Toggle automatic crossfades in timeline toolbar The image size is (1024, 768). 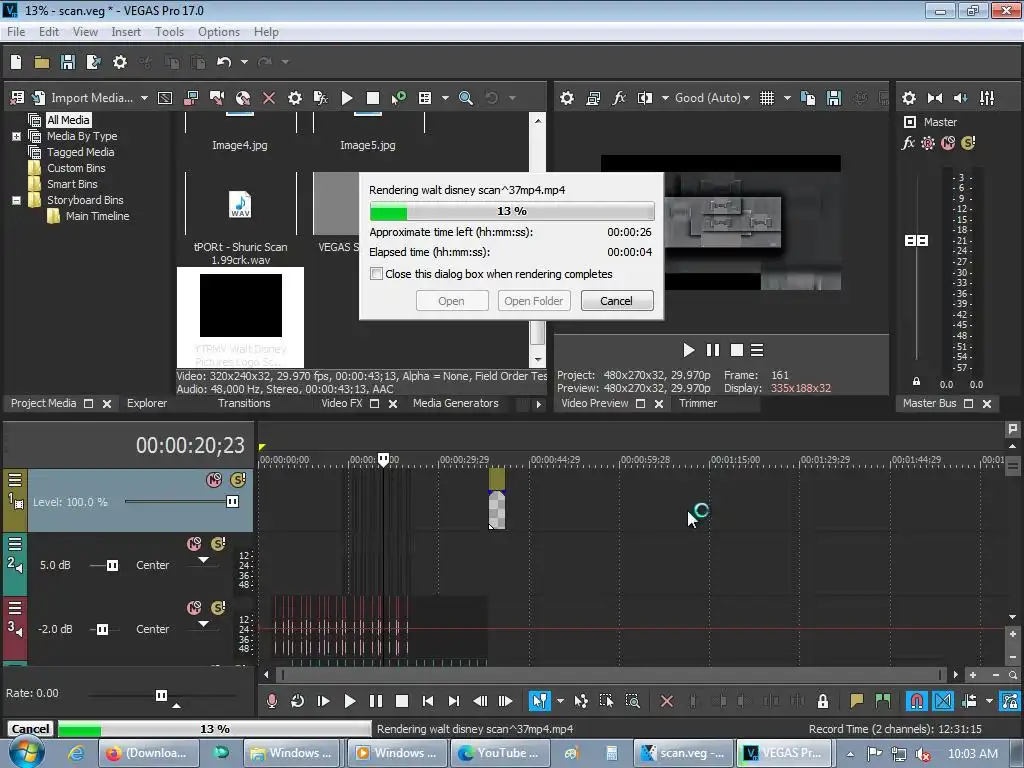(x=943, y=701)
